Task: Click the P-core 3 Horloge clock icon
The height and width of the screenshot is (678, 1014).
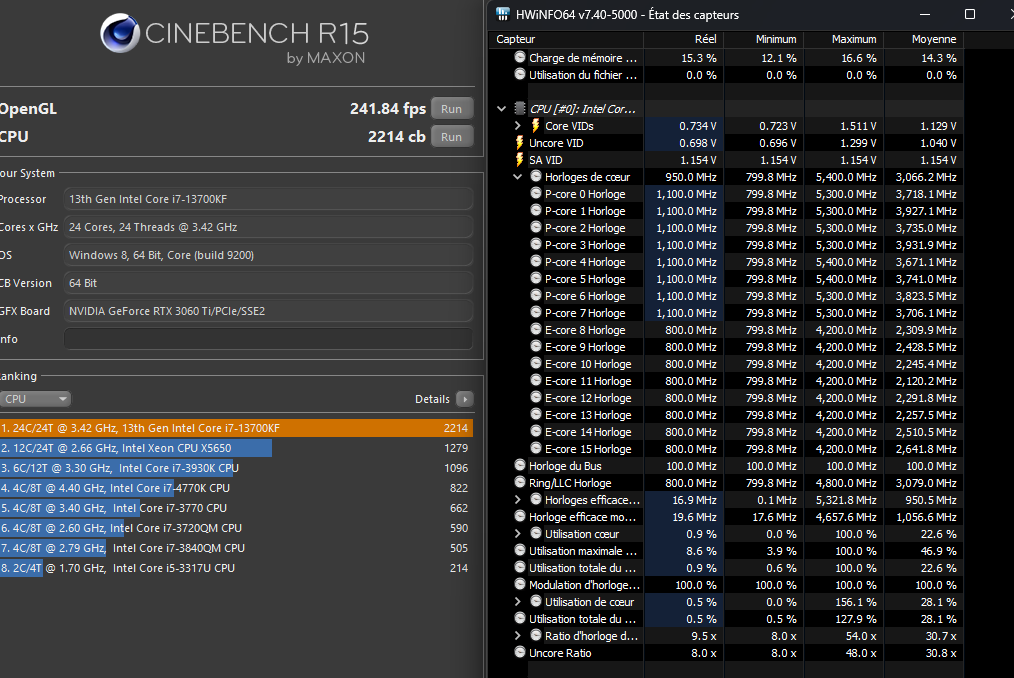Action: point(536,244)
